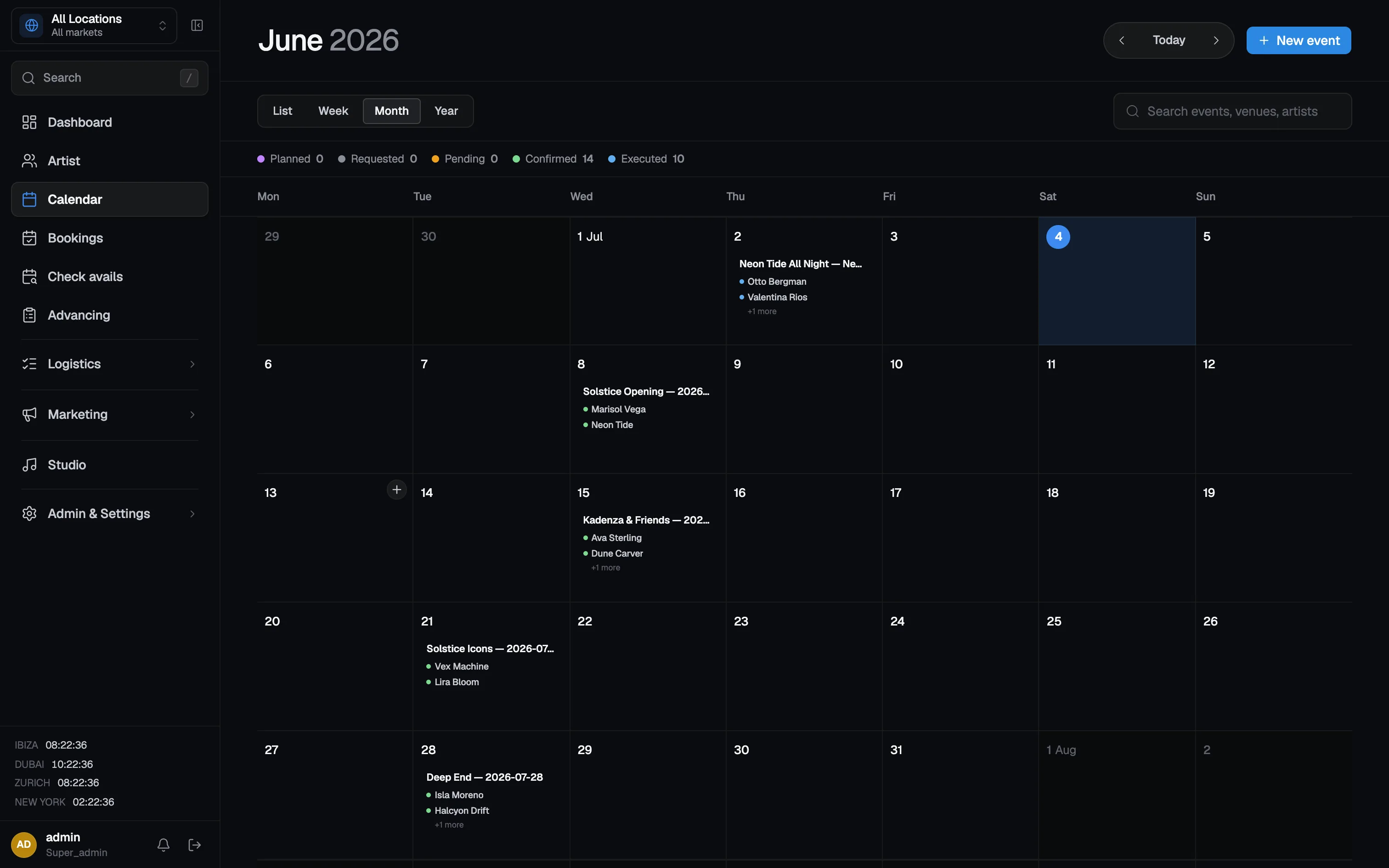The image size is (1389, 868).
Task: Toggle the Confirmed status filter
Action: coord(553,159)
